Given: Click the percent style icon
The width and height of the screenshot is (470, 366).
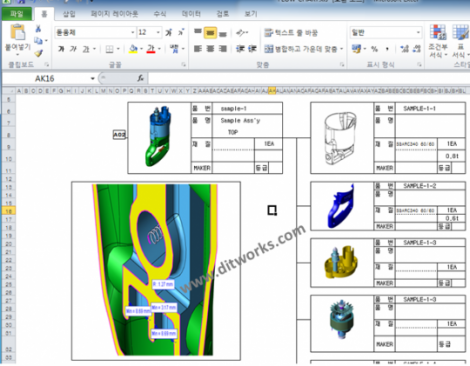Looking at the screenshot, I should [374, 49].
